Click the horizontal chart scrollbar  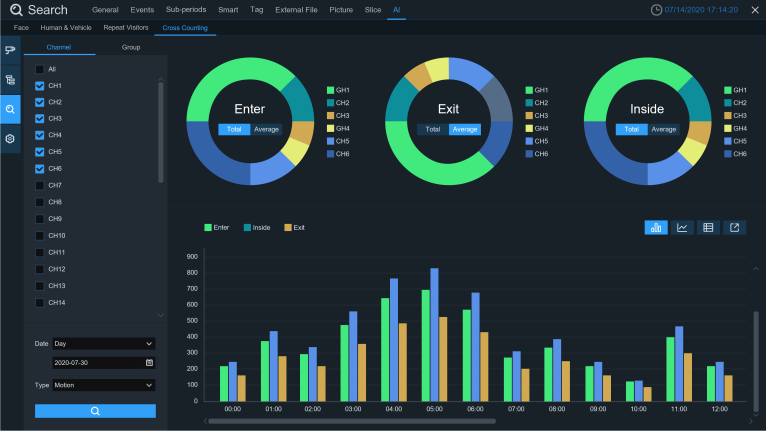(352, 421)
